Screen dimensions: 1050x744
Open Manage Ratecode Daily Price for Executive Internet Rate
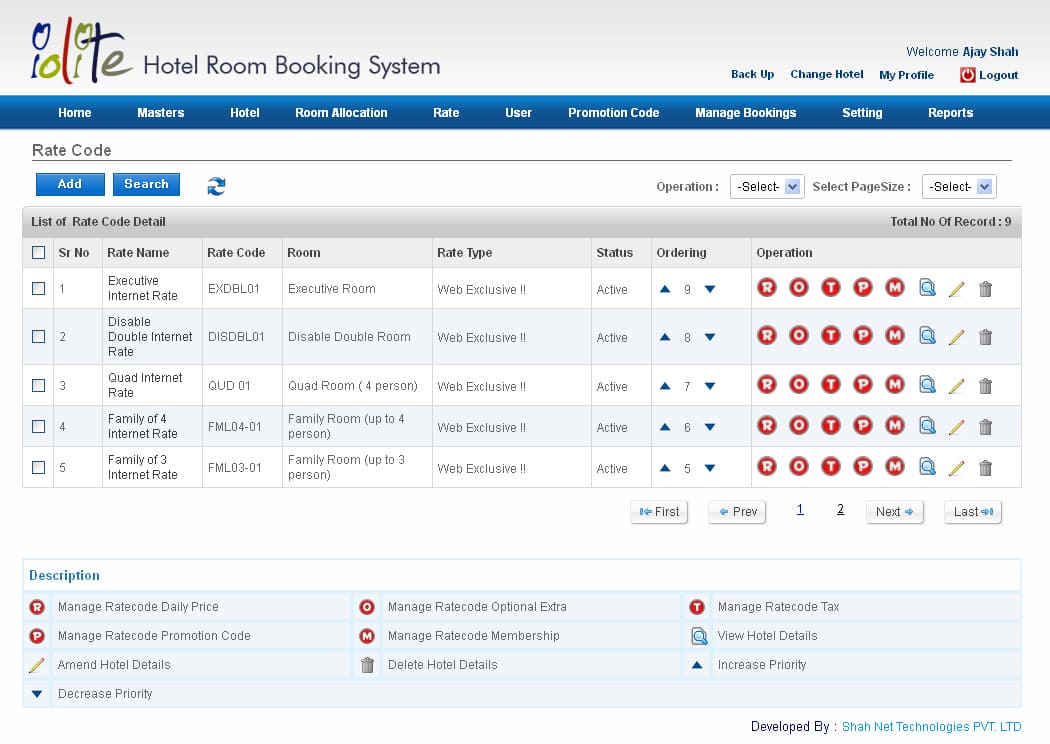point(766,289)
